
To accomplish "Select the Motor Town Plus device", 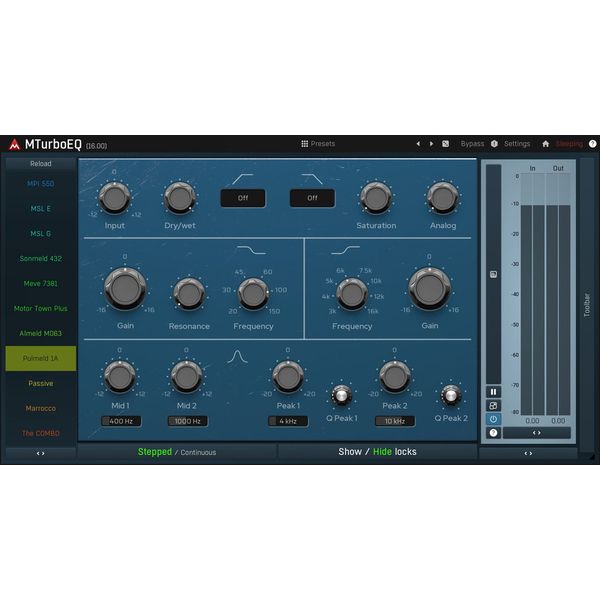I will click(41, 308).
